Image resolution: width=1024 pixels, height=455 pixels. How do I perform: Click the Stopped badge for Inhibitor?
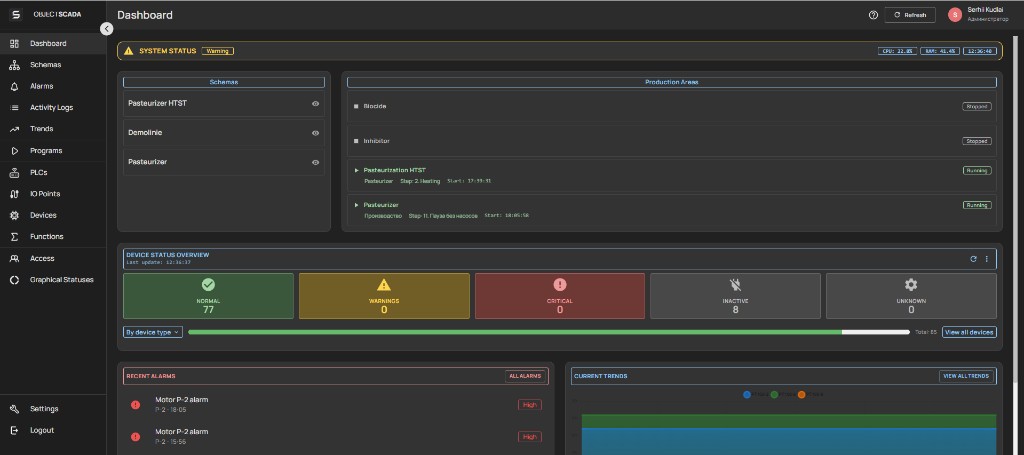pos(976,141)
